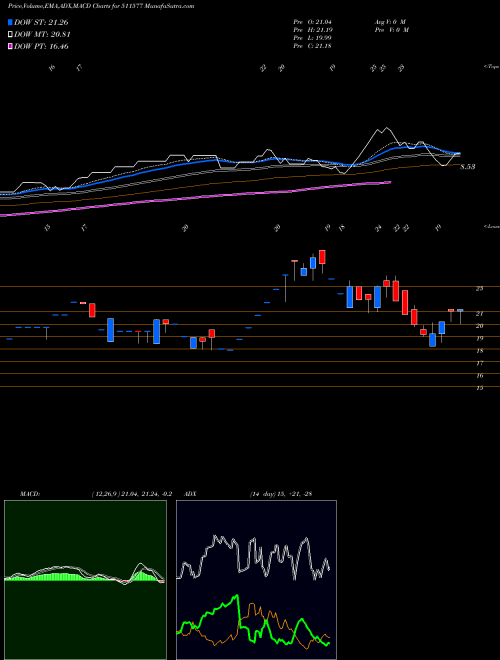Open the dark blue ADX indicator chart panel
Viewport: 500px width, 660px height.
pos(256,580)
